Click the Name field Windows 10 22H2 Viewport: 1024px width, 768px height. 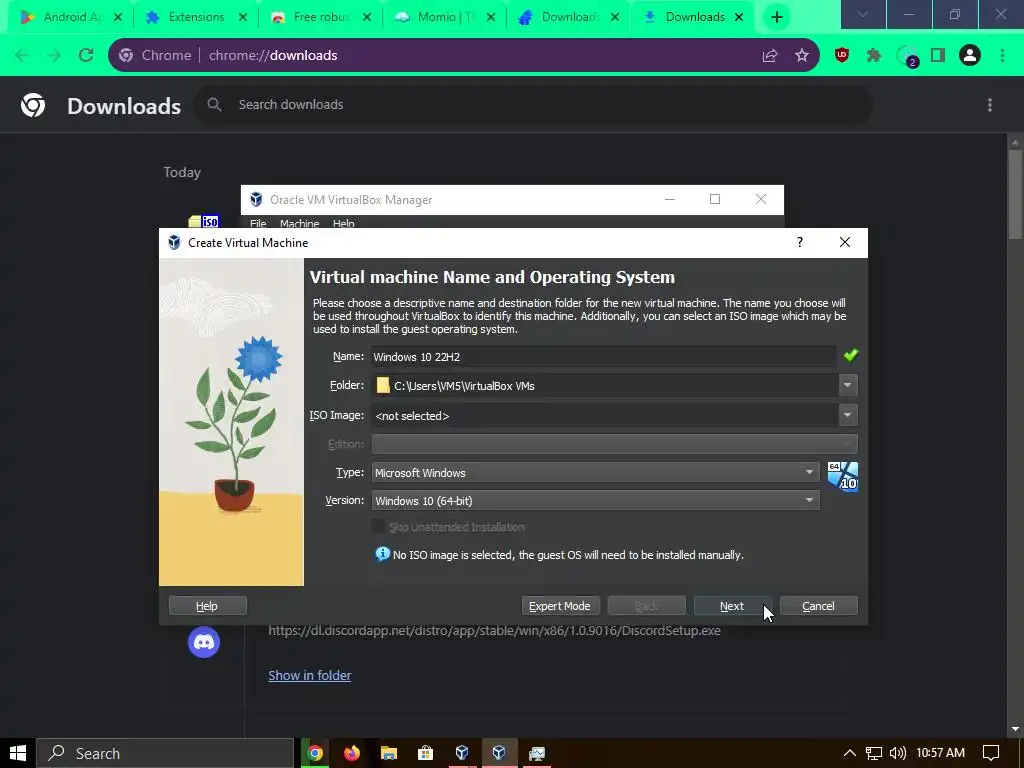(604, 357)
